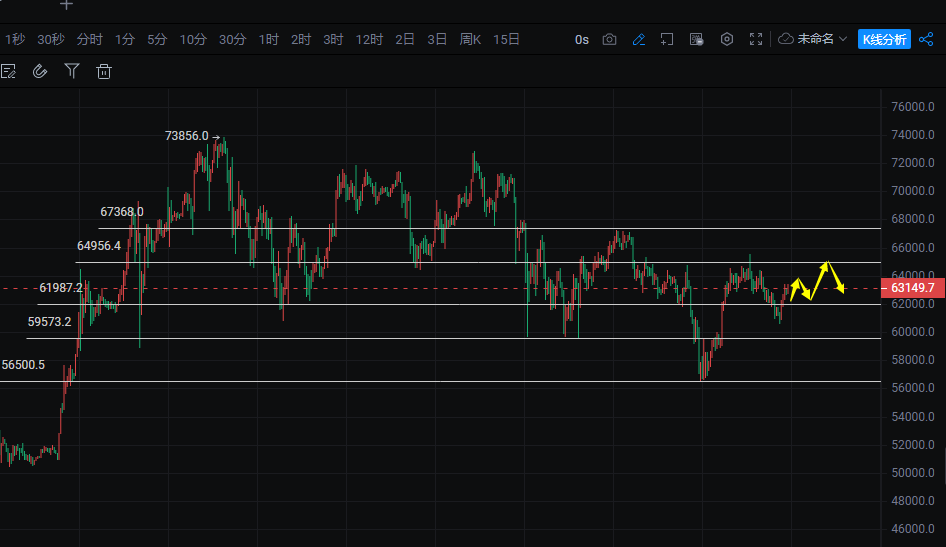
Task: Take a chart screenshot with camera icon
Action: (x=610, y=40)
